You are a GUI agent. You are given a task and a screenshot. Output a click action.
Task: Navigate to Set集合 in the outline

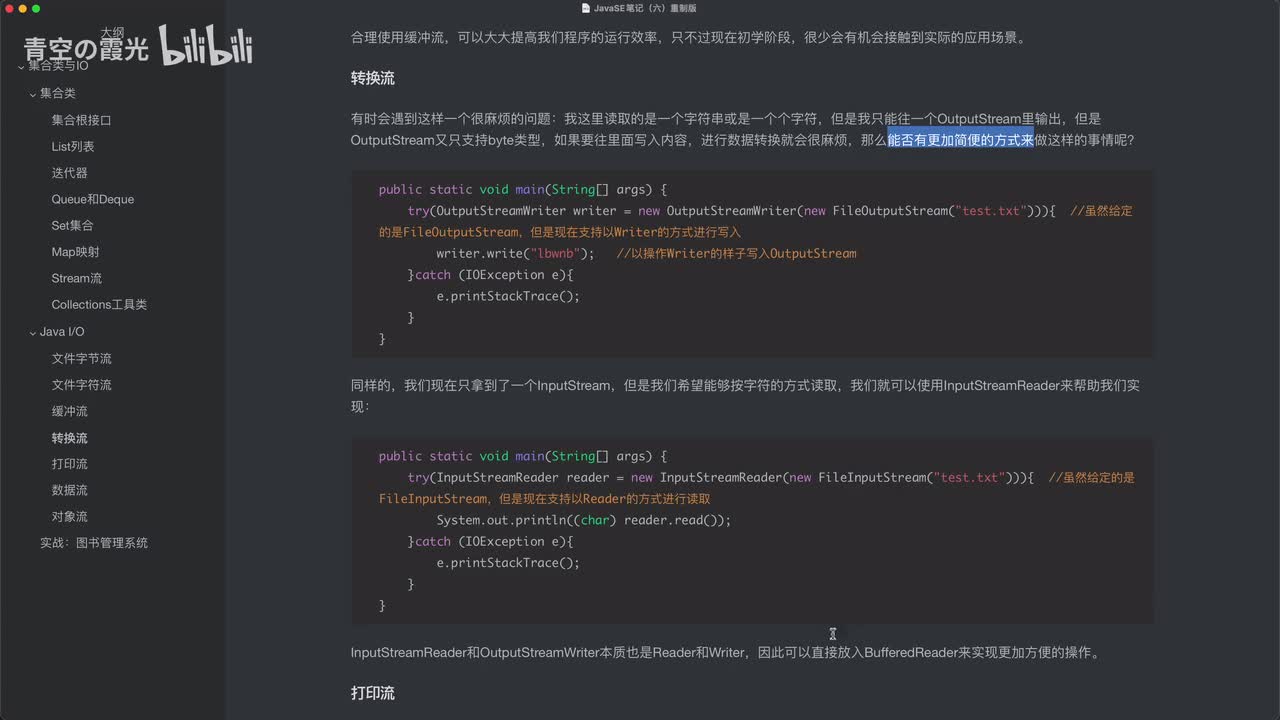tap(73, 226)
